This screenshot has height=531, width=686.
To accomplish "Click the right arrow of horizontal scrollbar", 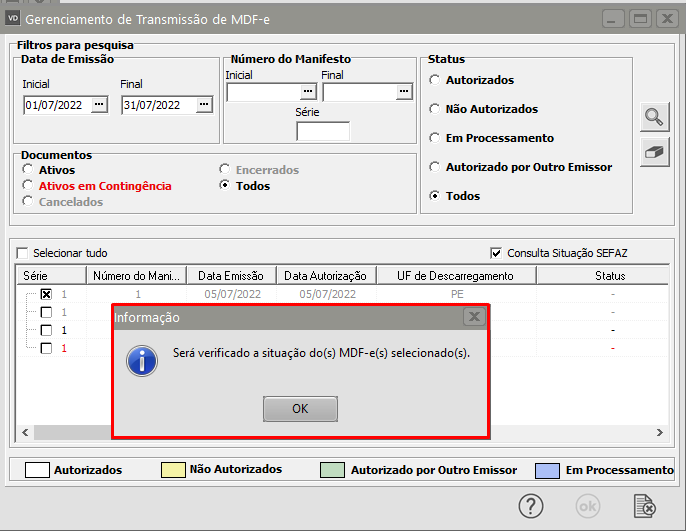I will point(660,433).
